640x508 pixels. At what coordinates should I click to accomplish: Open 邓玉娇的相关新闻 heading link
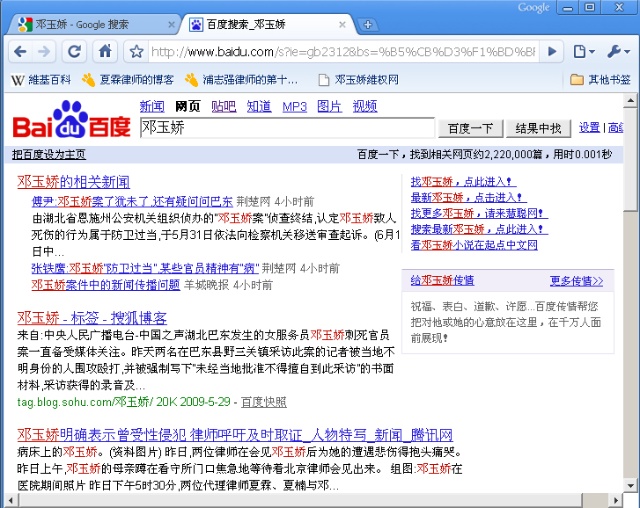click(73, 182)
